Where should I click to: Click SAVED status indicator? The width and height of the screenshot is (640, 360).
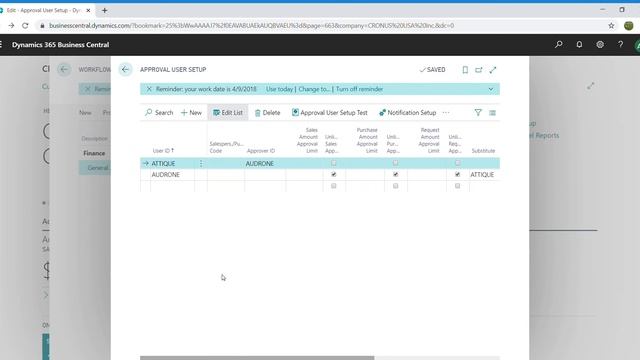coord(432,70)
